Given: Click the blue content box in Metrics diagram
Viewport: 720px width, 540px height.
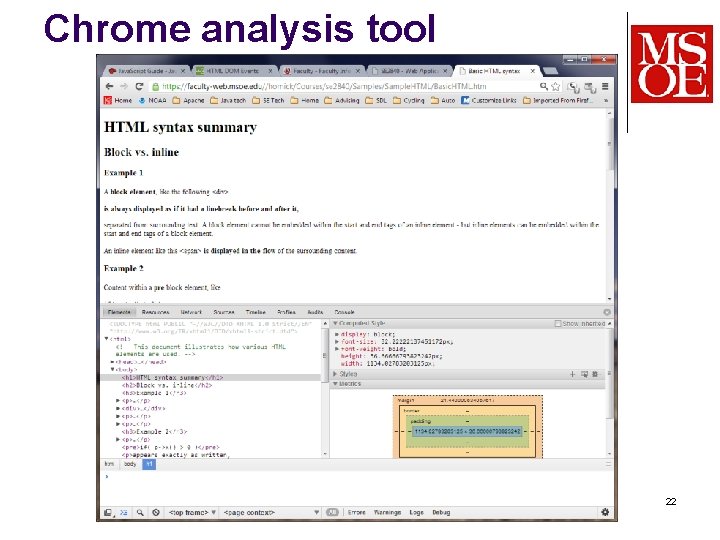Looking at the screenshot, I should pos(467,432).
